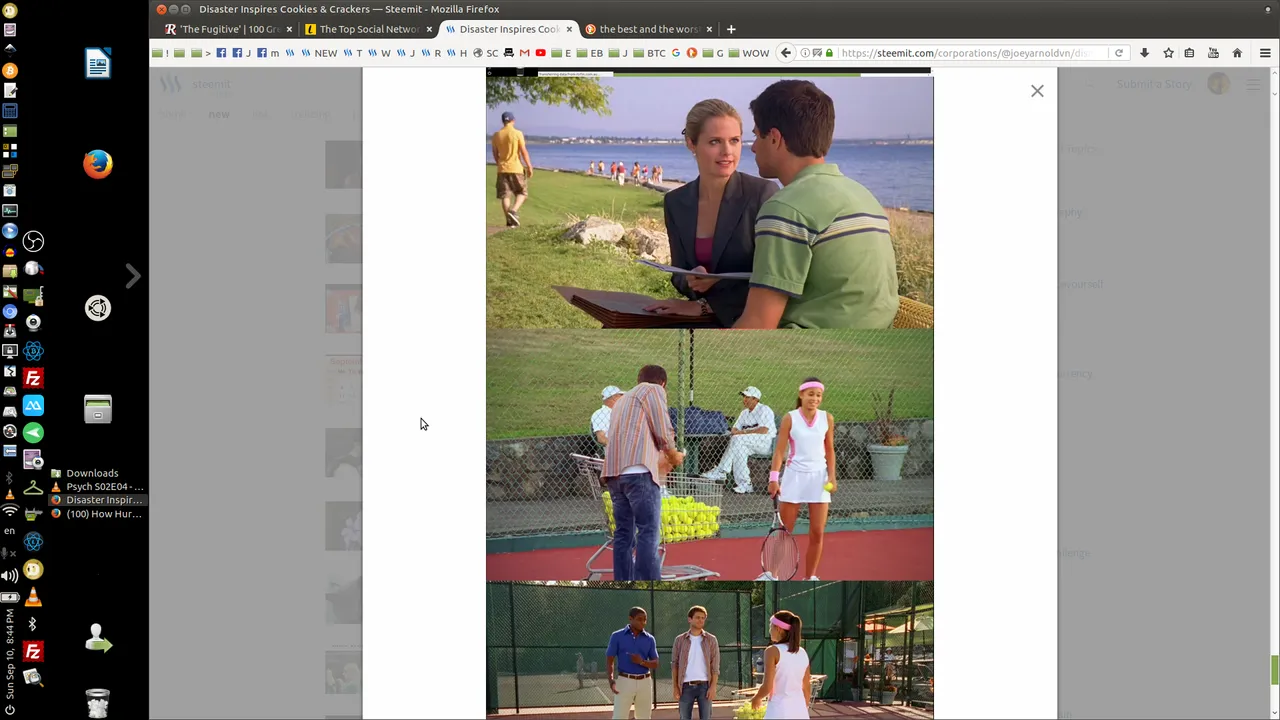Go to the Firefox home page

[x=1237, y=53]
